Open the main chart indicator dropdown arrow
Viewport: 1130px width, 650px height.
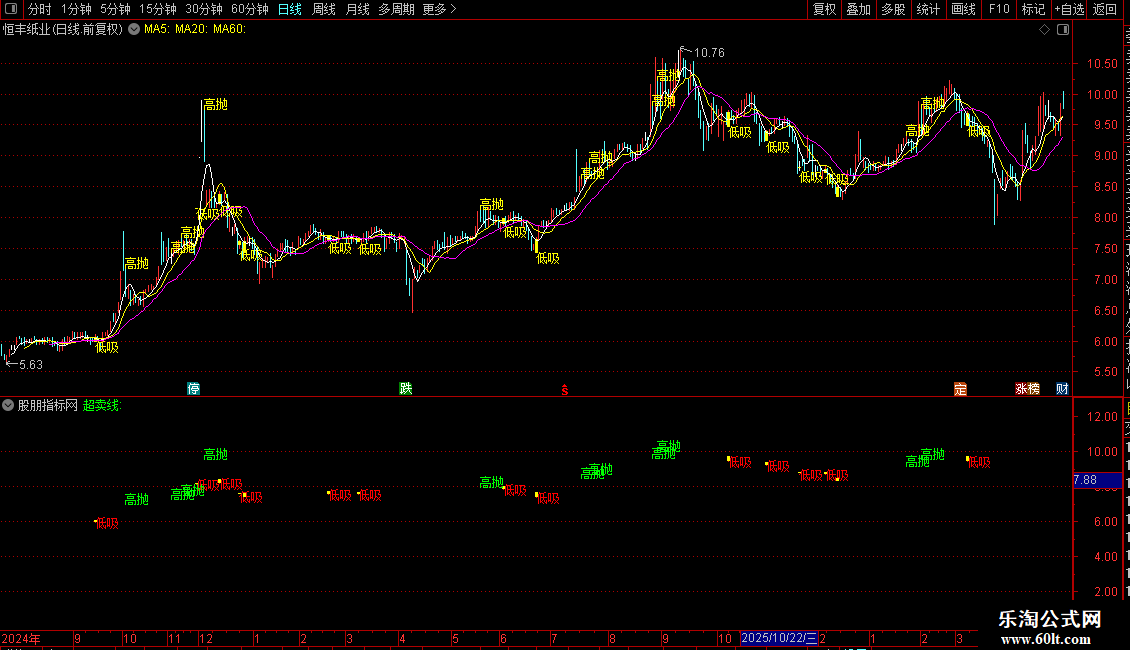[134, 30]
